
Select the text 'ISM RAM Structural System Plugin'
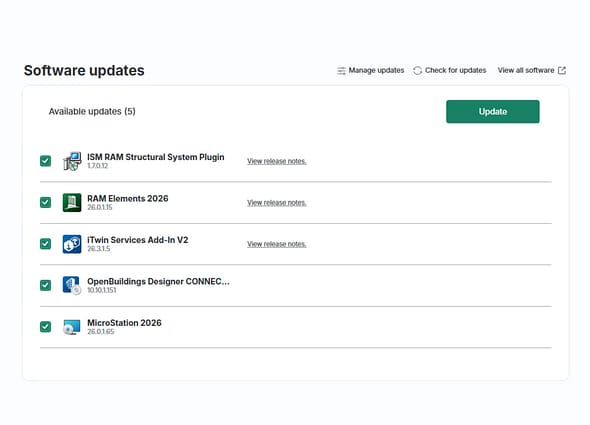point(156,157)
